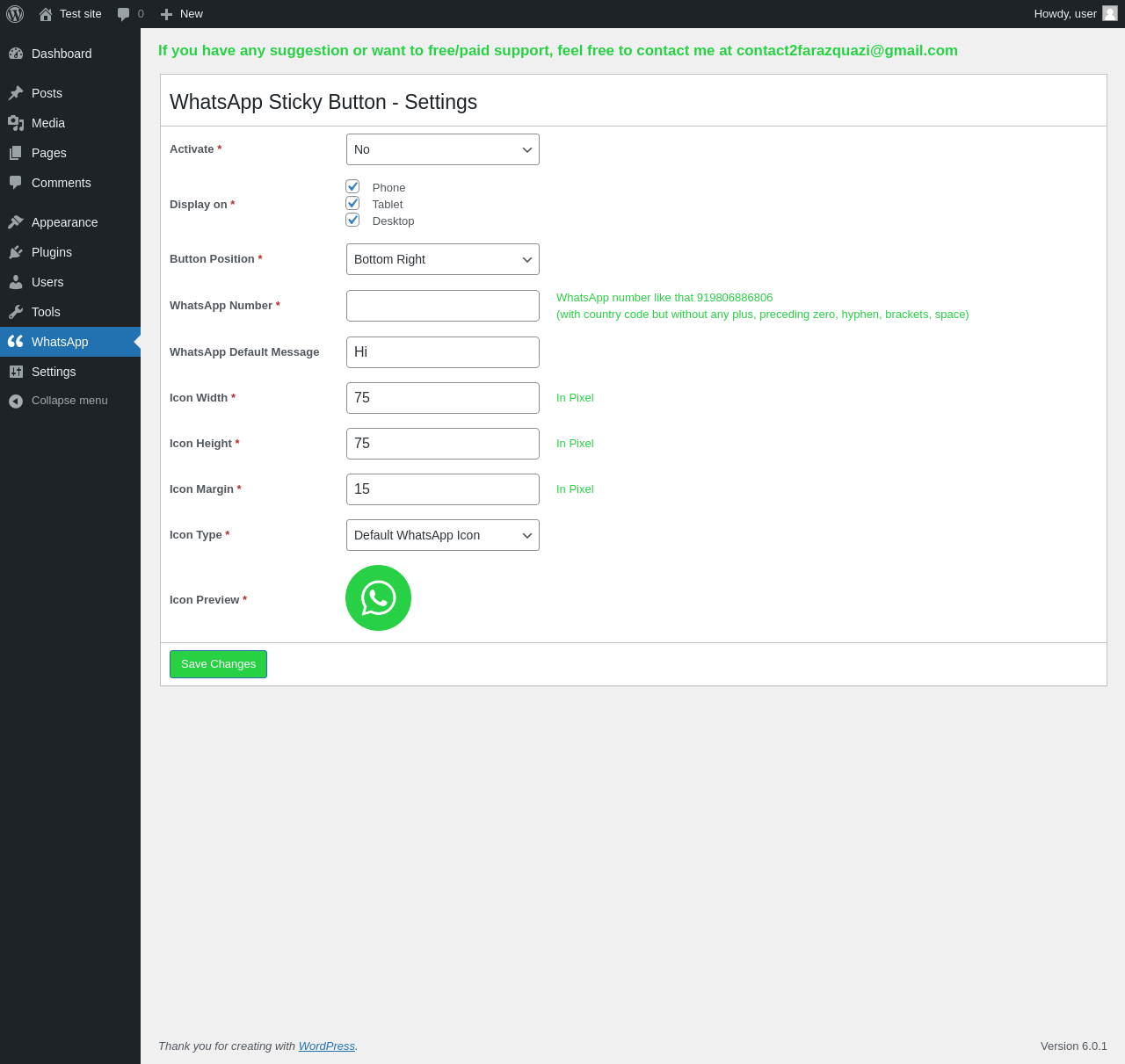The width and height of the screenshot is (1125, 1064).
Task: Click the Icon Margin input field
Action: pyautogui.click(x=443, y=489)
